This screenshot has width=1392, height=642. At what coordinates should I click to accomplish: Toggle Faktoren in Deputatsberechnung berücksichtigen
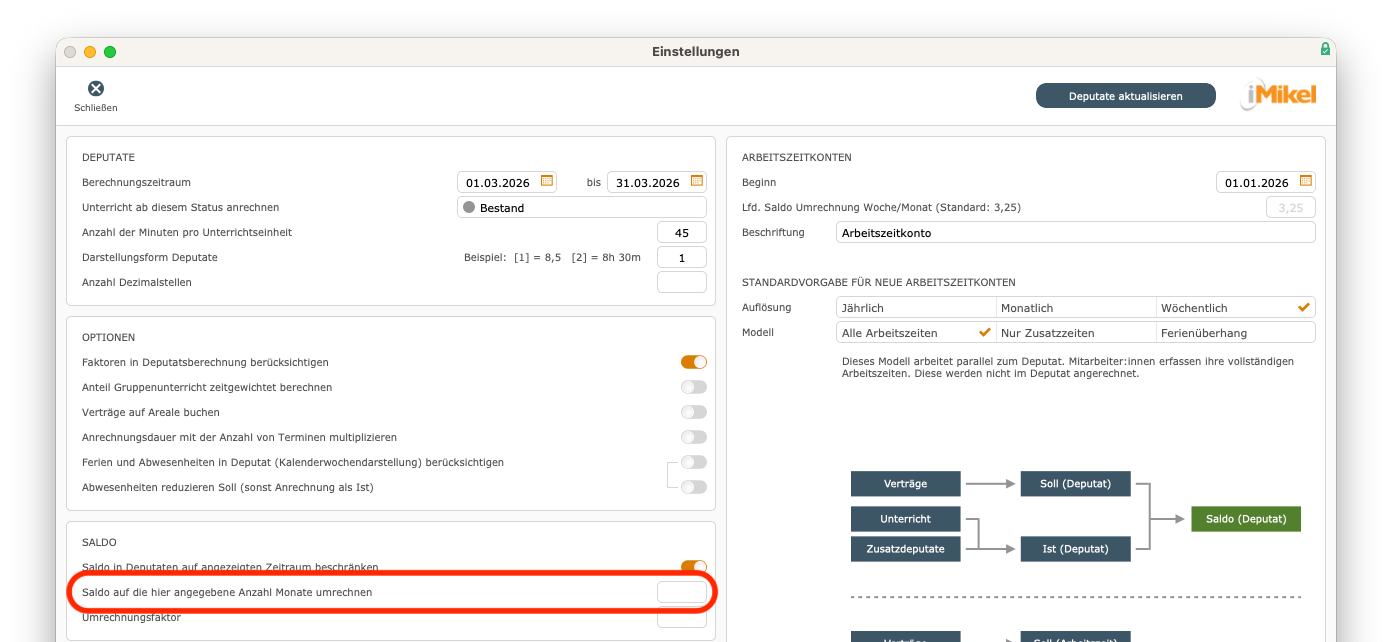click(693, 362)
